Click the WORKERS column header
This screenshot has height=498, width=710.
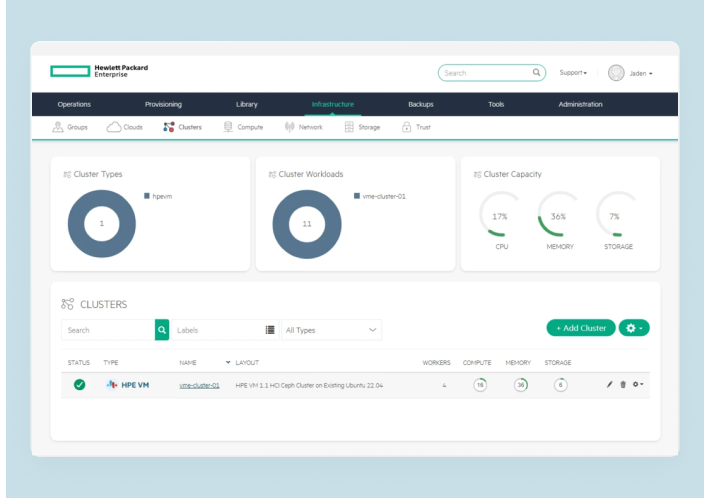click(437, 363)
